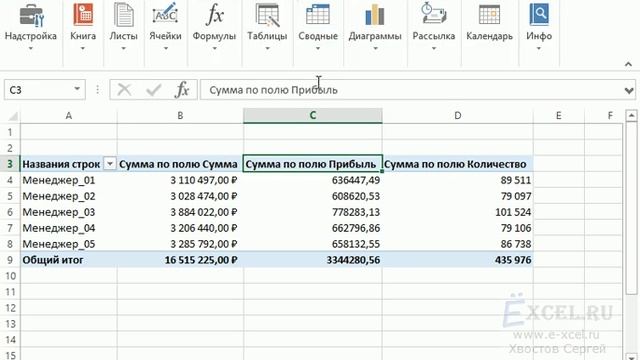
Task: Open the Сводные ribbon menu
Action: pyautogui.click(x=318, y=28)
